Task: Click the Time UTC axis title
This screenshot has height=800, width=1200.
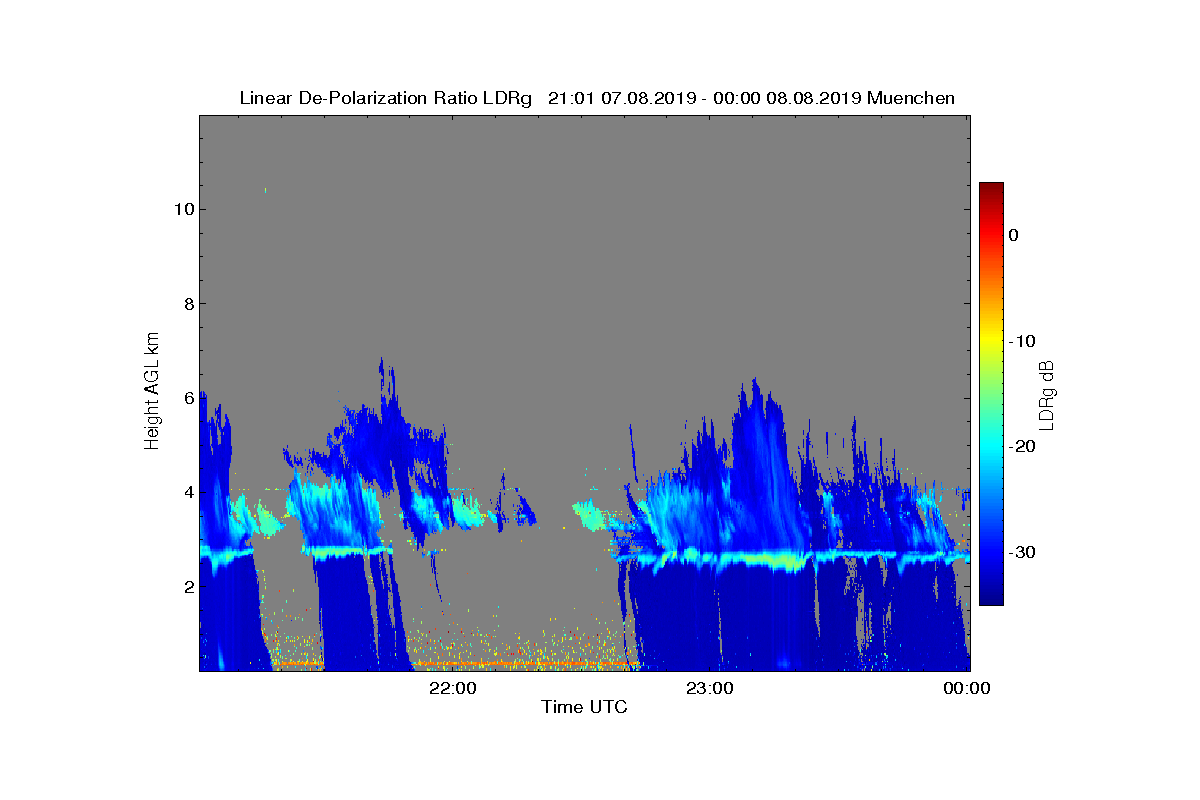Action: 584,707
